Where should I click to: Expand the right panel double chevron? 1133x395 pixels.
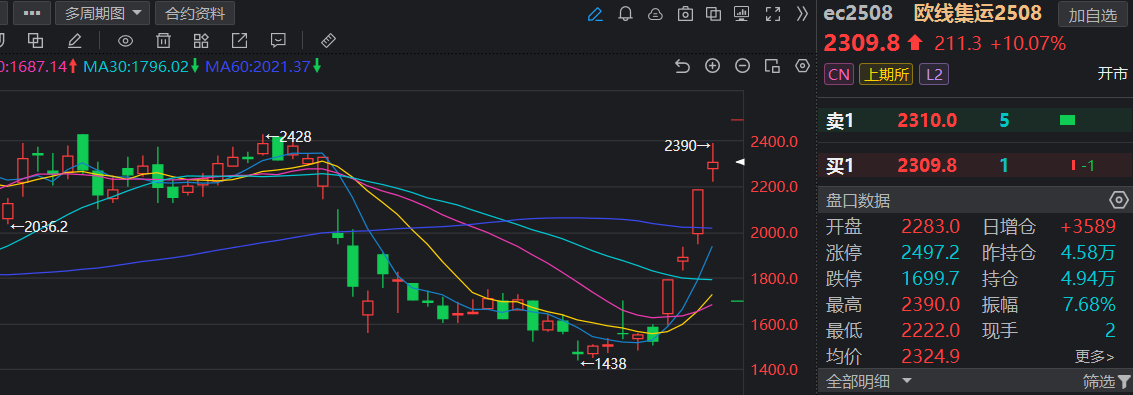click(802, 14)
